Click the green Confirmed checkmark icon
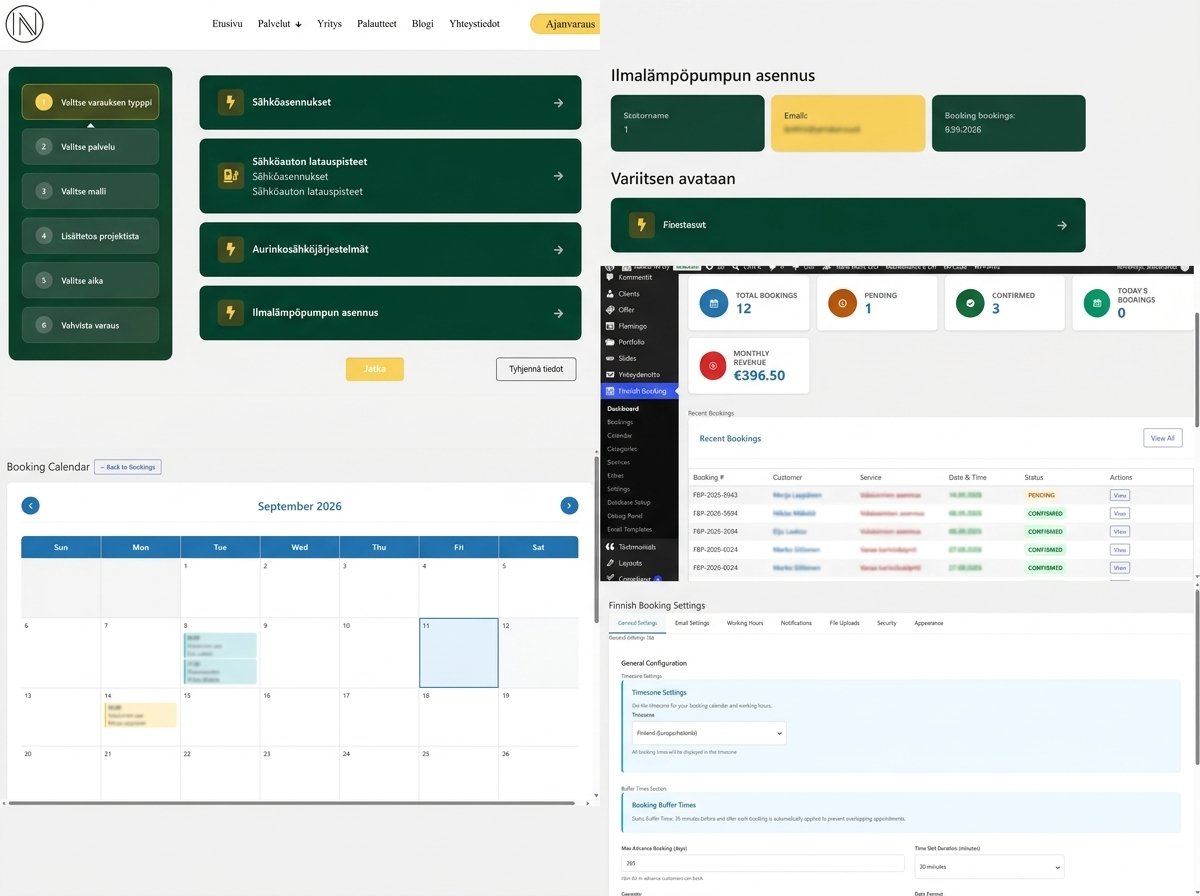1200x896 pixels. 970,303
